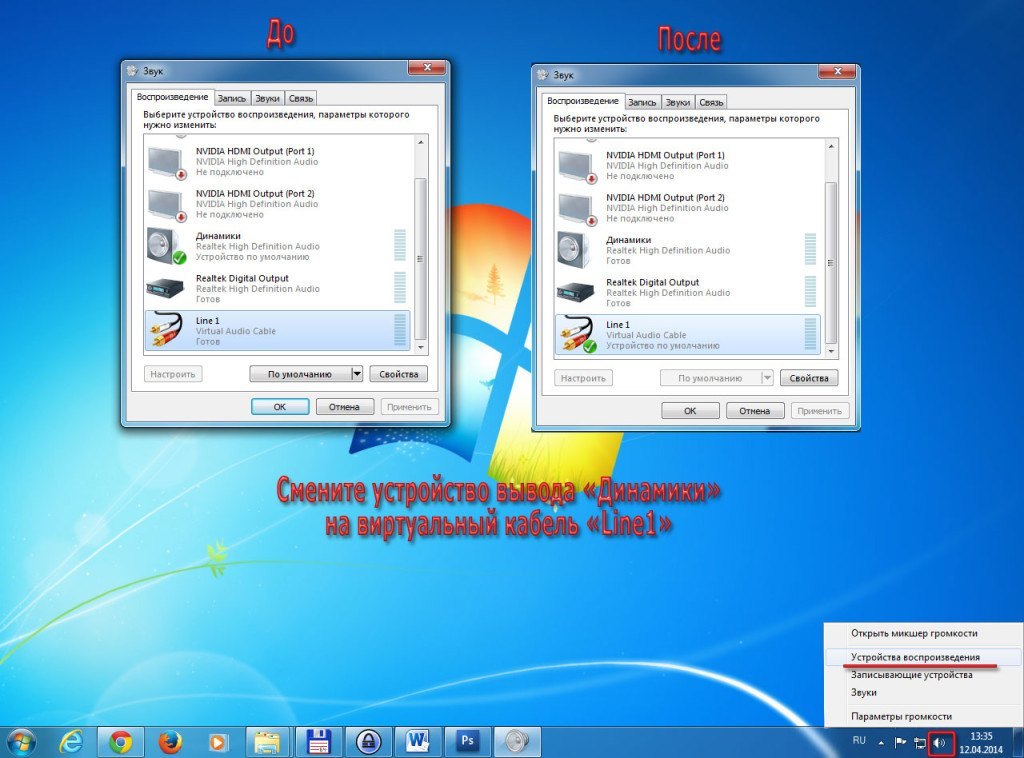Click scrollbar down arrow in «После» device list
The image size is (1024, 758).
click(x=831, y=351)
